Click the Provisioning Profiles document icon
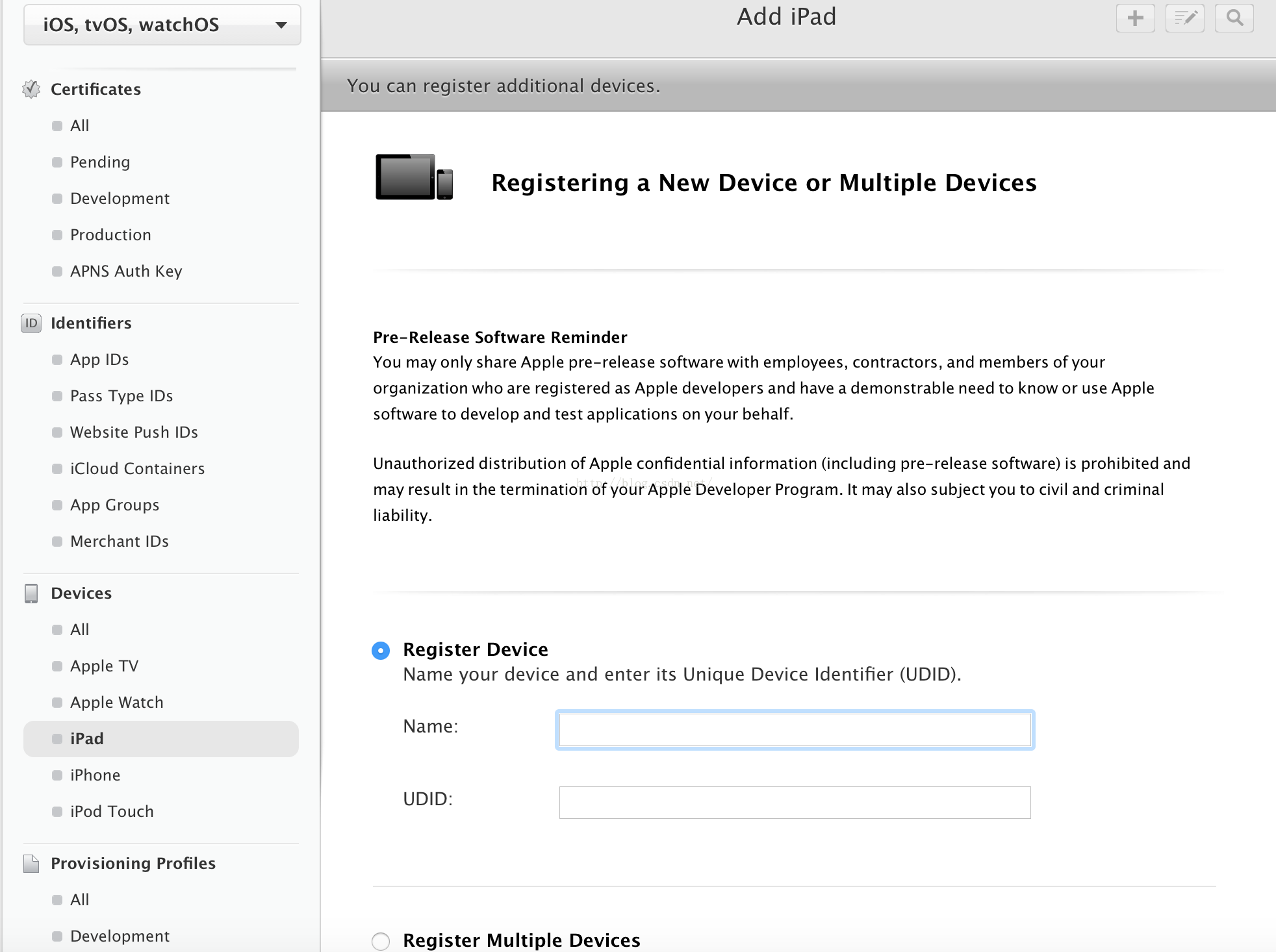 click(31, 863)
